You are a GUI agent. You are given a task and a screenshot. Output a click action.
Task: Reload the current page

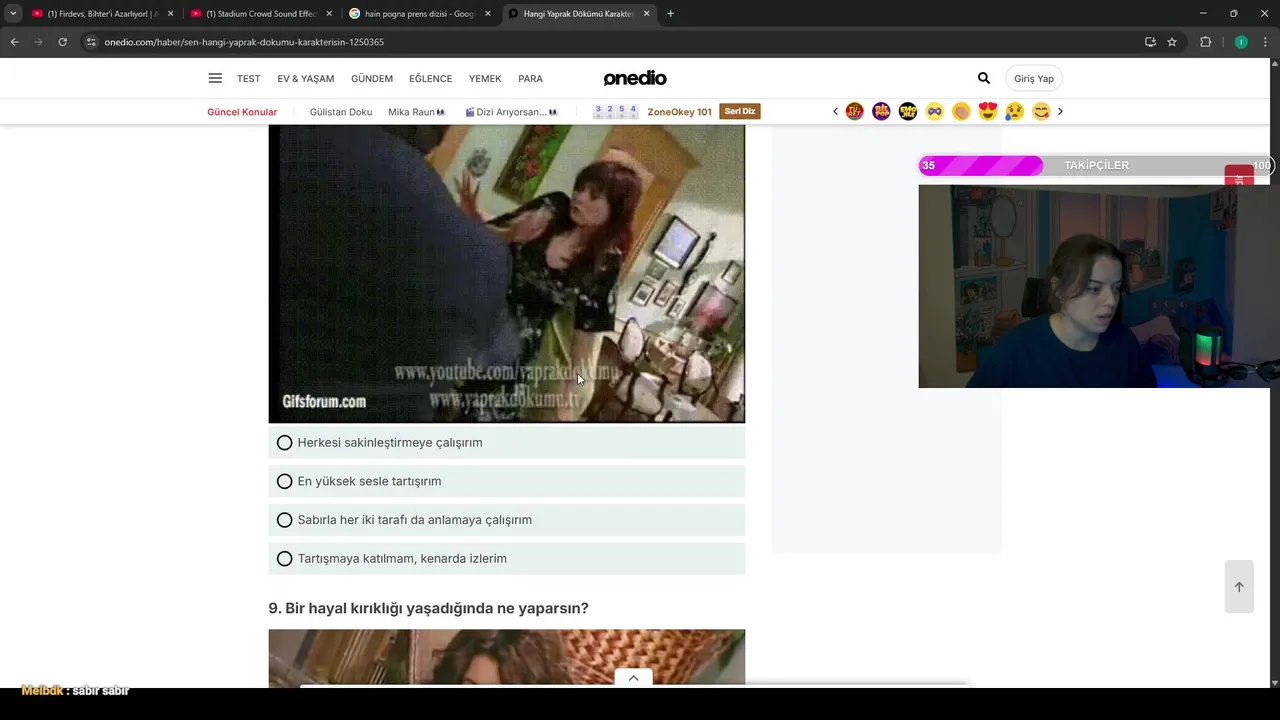pyautogui.click(x=62, y=42)
